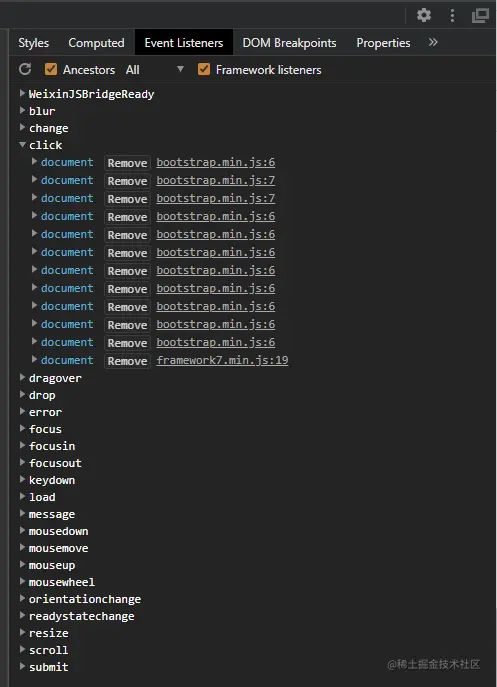
Task: Show more tabs with double chevron
Action: [x=433, y=42]
